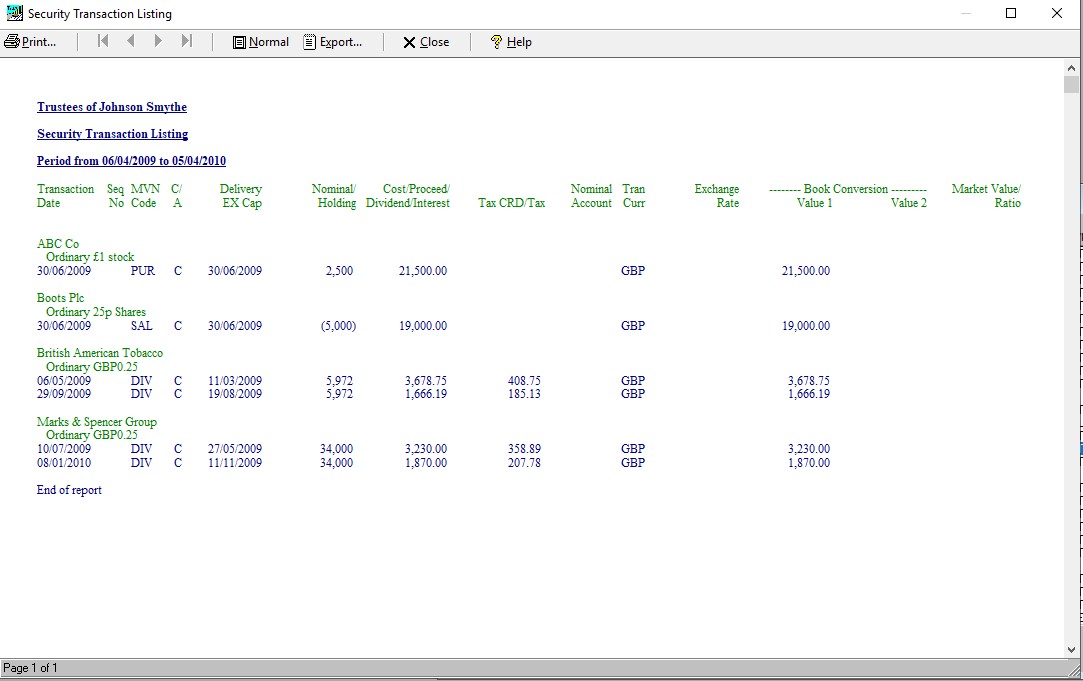Click the 'Nominal Account' column header
This screenshot has height=681, width=1083.
point(591,196)
